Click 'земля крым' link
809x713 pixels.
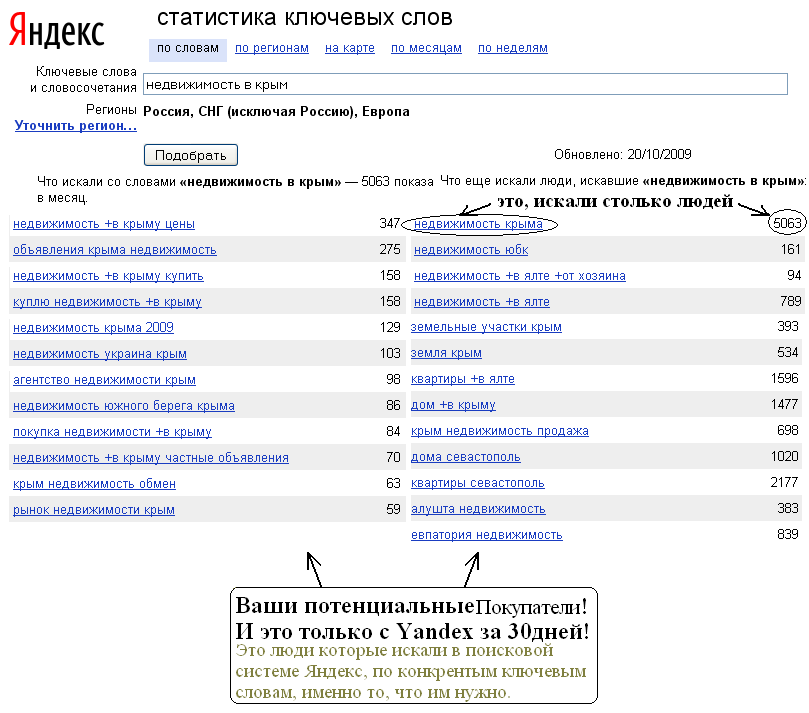click(446, 353)
